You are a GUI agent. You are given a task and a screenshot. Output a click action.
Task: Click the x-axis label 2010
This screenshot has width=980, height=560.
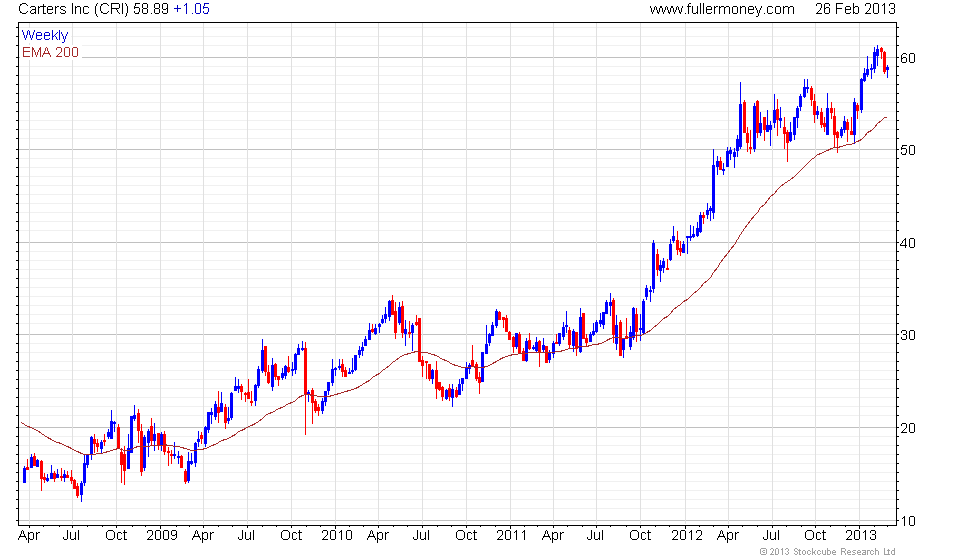pos(337,536)
